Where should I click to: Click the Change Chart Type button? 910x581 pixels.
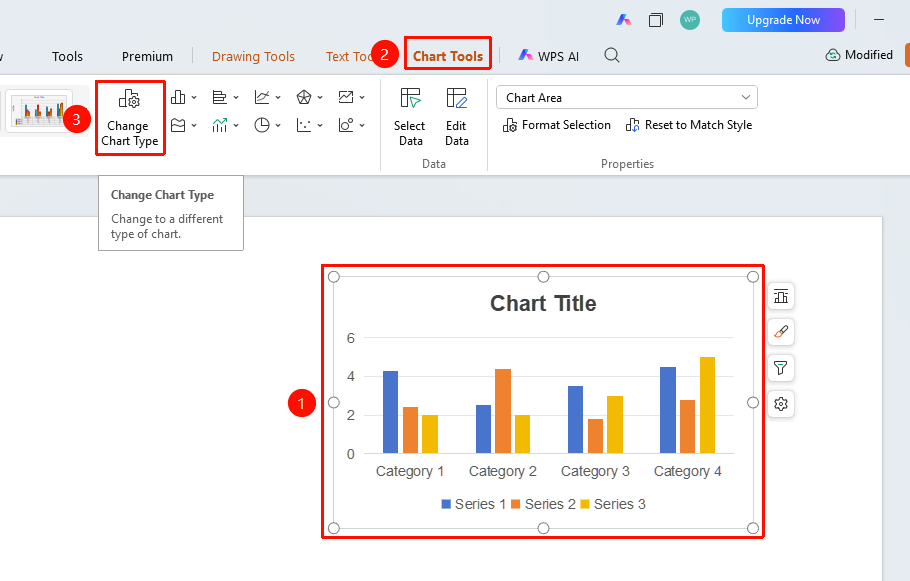tap(130, 118)
